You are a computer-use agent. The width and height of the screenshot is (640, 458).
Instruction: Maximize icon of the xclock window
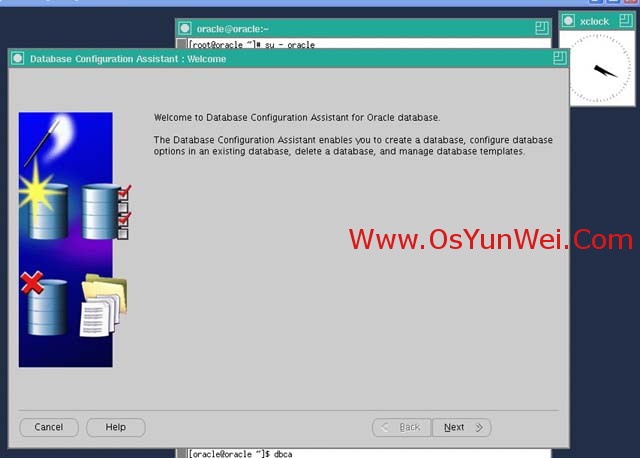pos(626,20)
